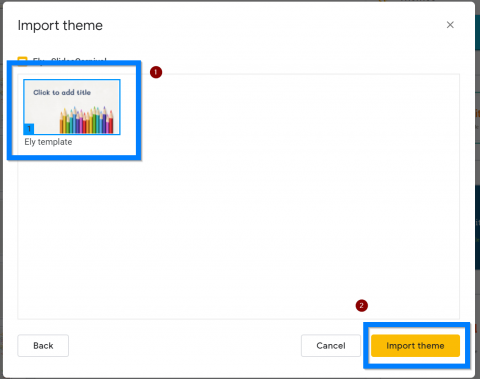Click the yellow Slides file icon
The image size is (480, 379).
[22, 59]
